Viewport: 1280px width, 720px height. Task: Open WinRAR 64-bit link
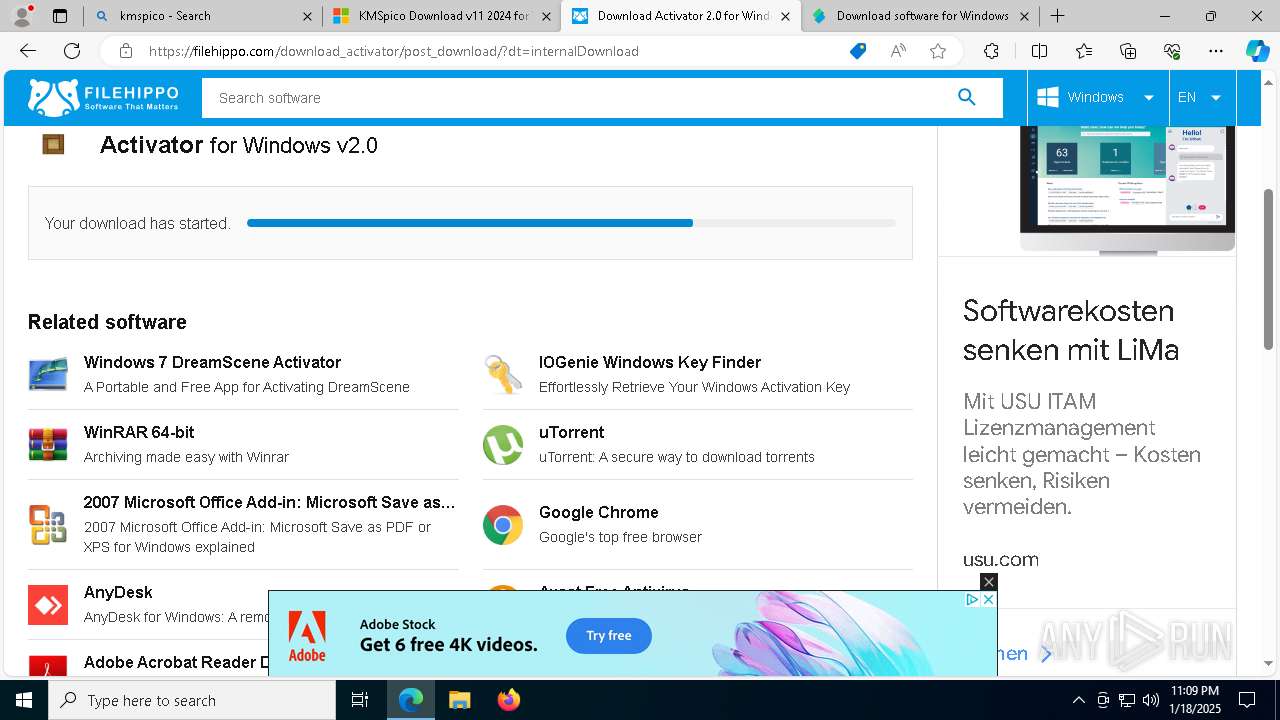coord(139,432)
